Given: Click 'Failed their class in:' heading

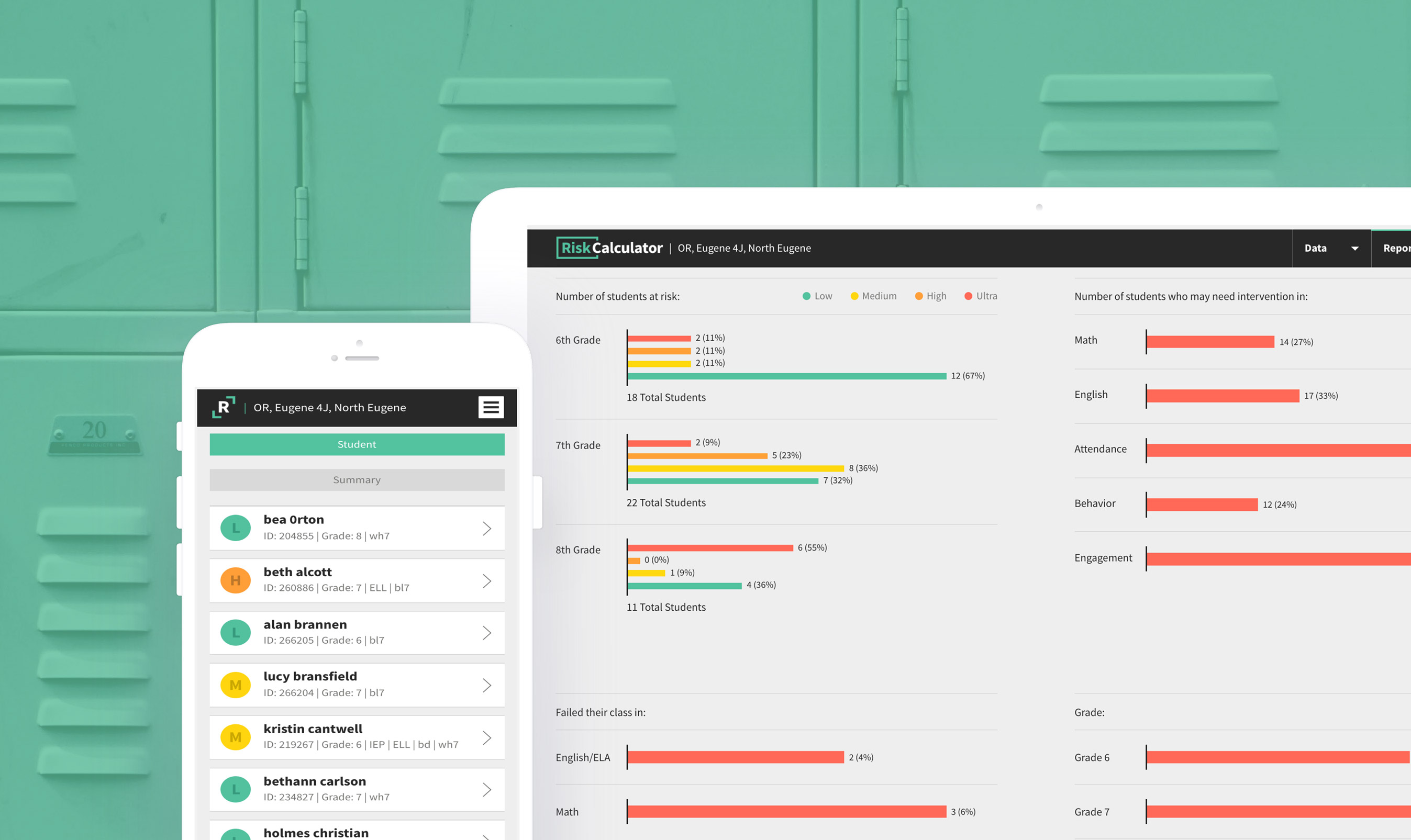Looking at the screenshot, I should pos(600,713).
